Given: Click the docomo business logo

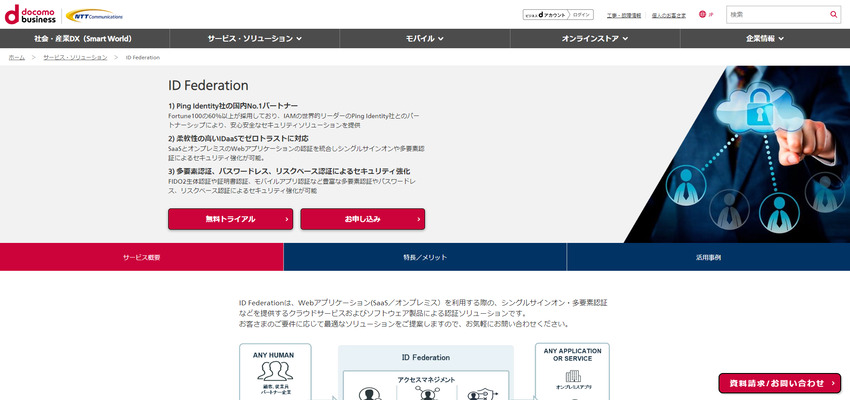Looking at the screenshot, I should click(30, 15).
